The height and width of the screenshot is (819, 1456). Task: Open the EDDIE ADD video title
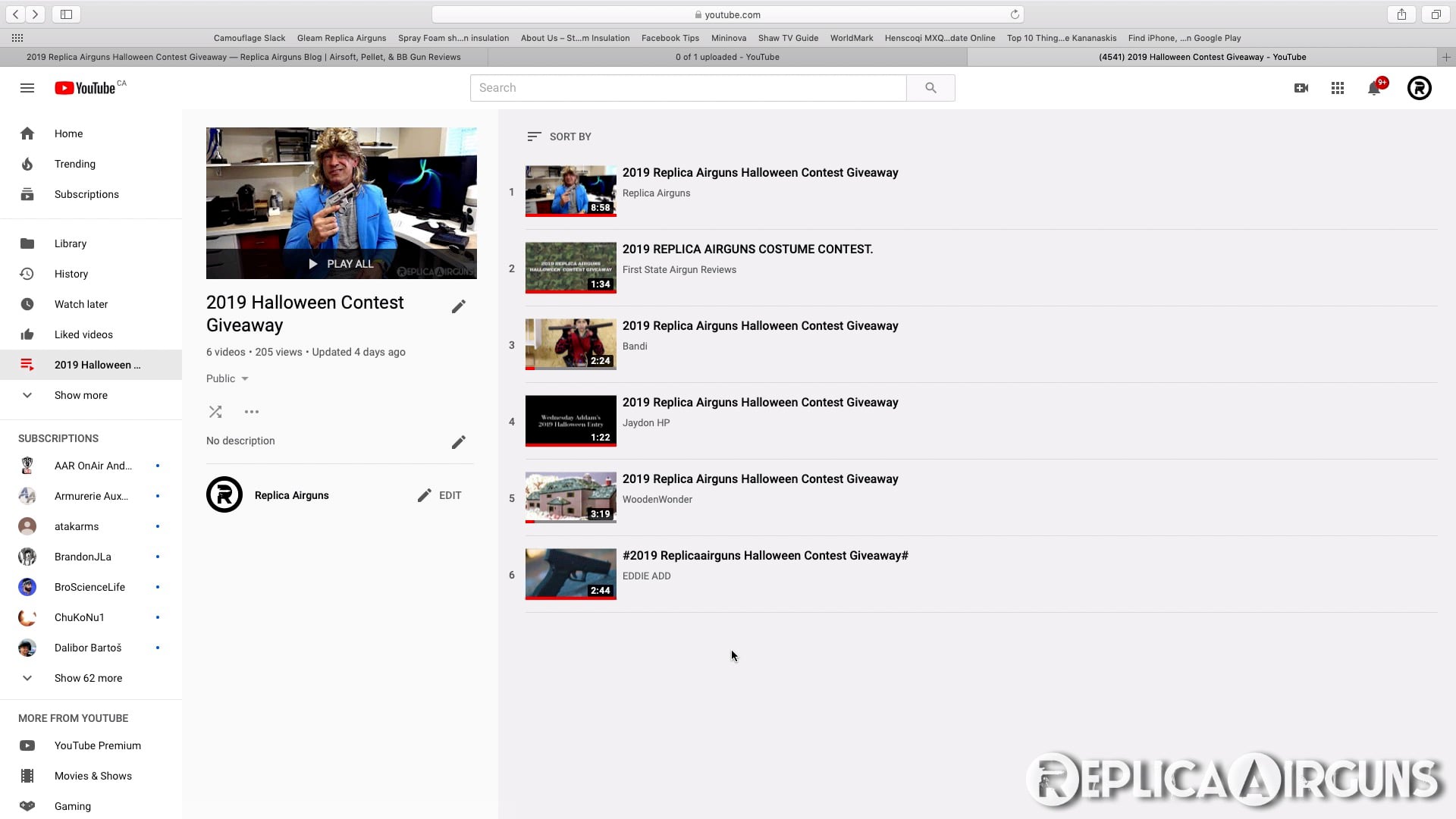[765, 555]
